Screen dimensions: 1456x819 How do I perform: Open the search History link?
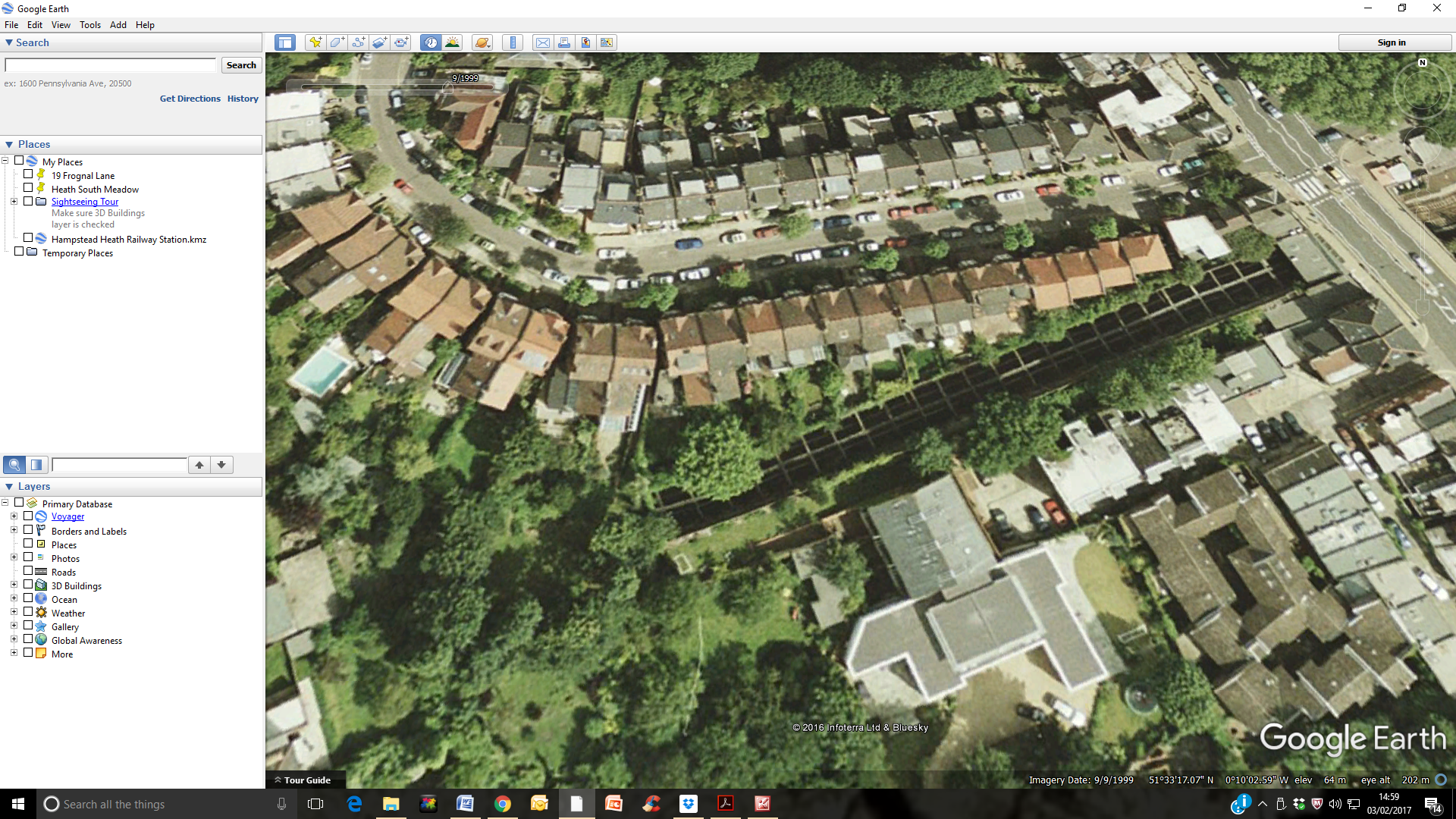click(x=243, y=99)
